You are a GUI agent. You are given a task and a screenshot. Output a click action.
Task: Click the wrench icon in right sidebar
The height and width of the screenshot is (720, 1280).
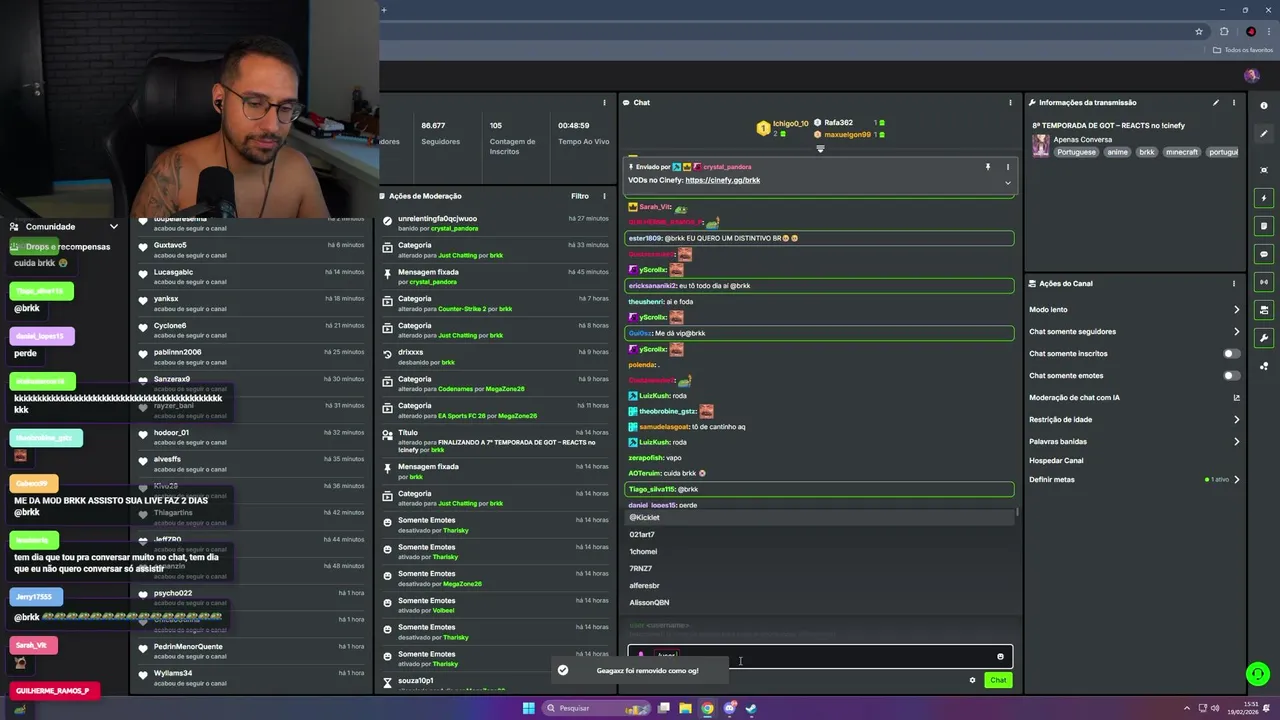click(x=1264, y=338)
